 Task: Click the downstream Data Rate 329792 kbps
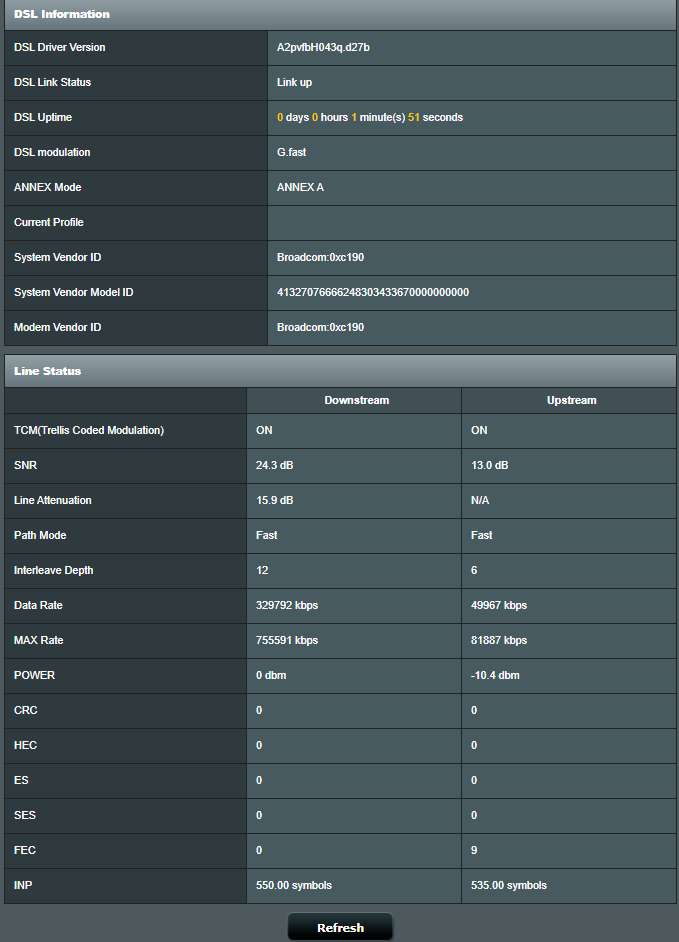point(287,605)
